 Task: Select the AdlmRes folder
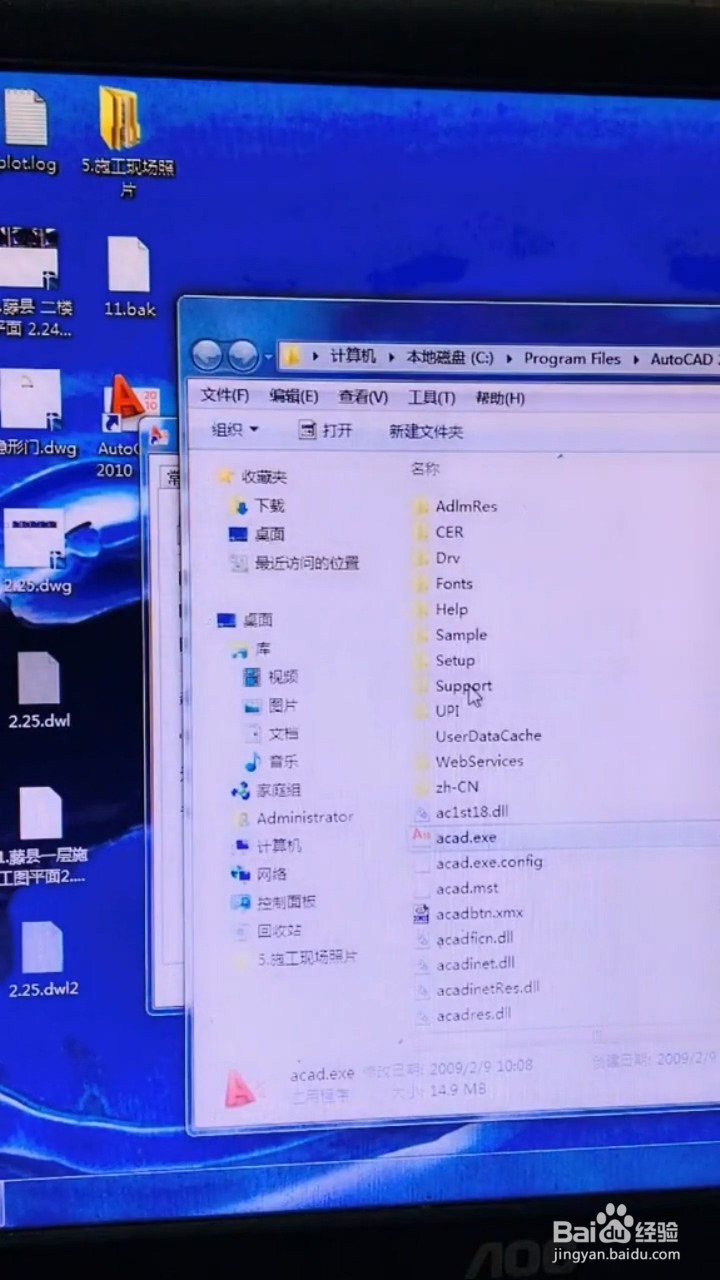tap(455, 505)
